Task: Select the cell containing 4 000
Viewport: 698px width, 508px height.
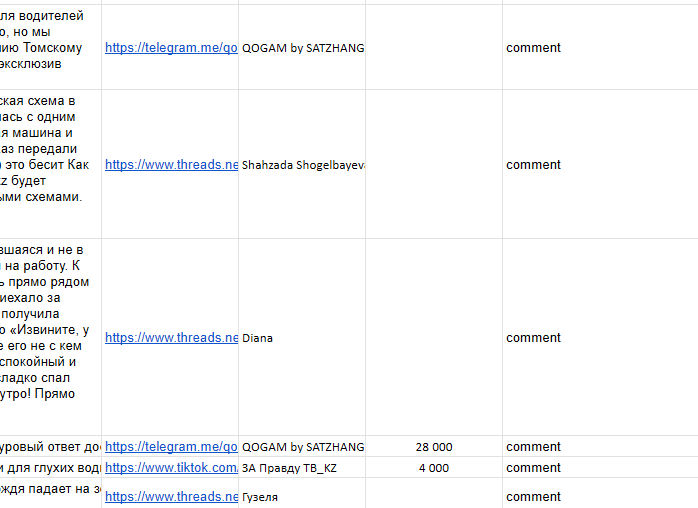Action: tap(434, 467)
